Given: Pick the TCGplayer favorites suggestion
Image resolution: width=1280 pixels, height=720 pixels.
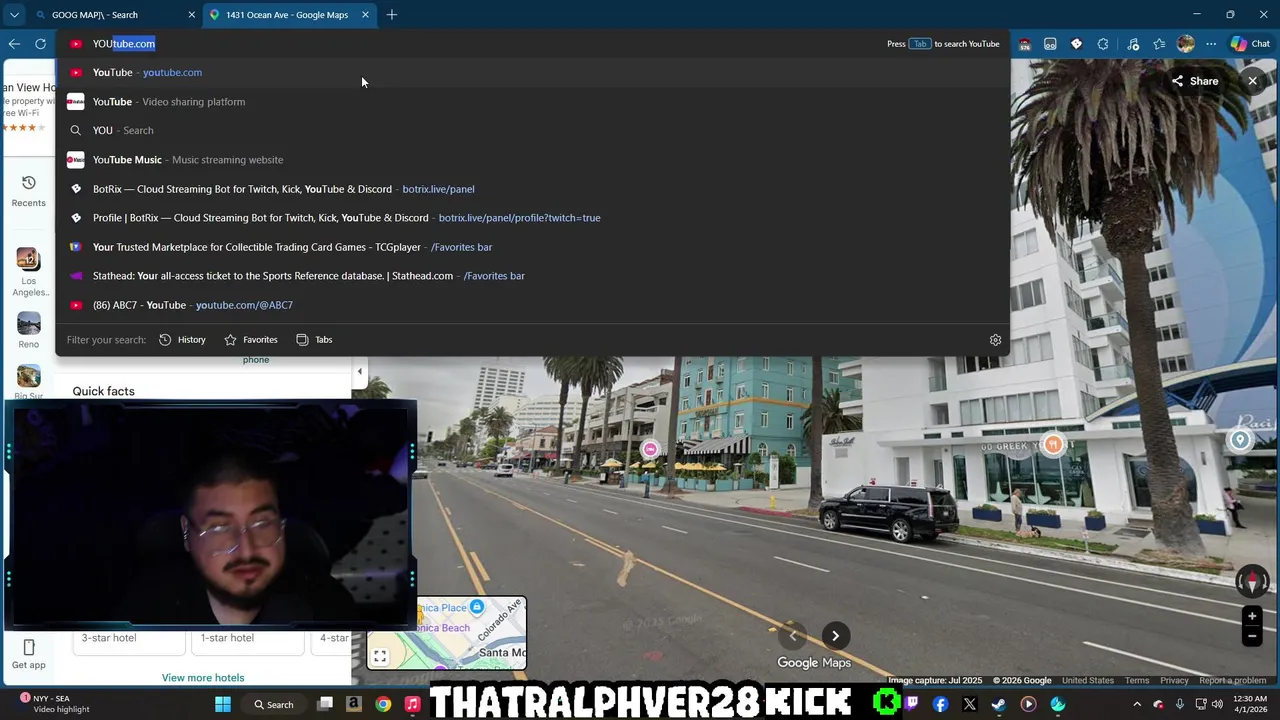Looking at the screenshot, I should [x=532, y=246].
